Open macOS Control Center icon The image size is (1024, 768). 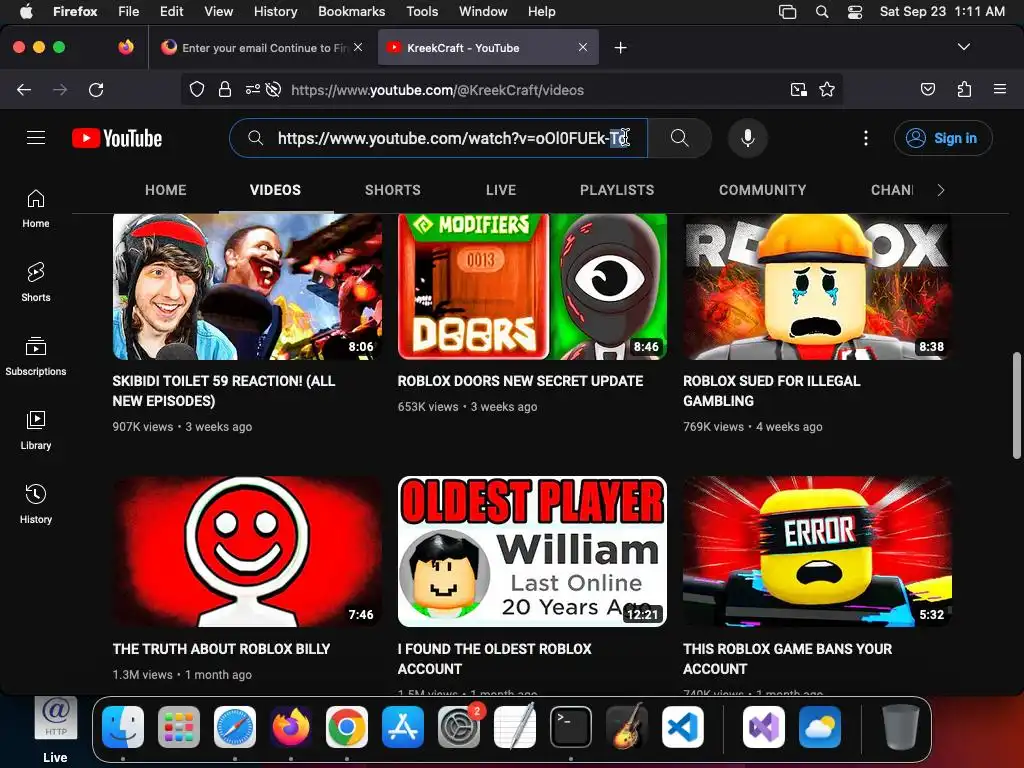click(855, 12)
